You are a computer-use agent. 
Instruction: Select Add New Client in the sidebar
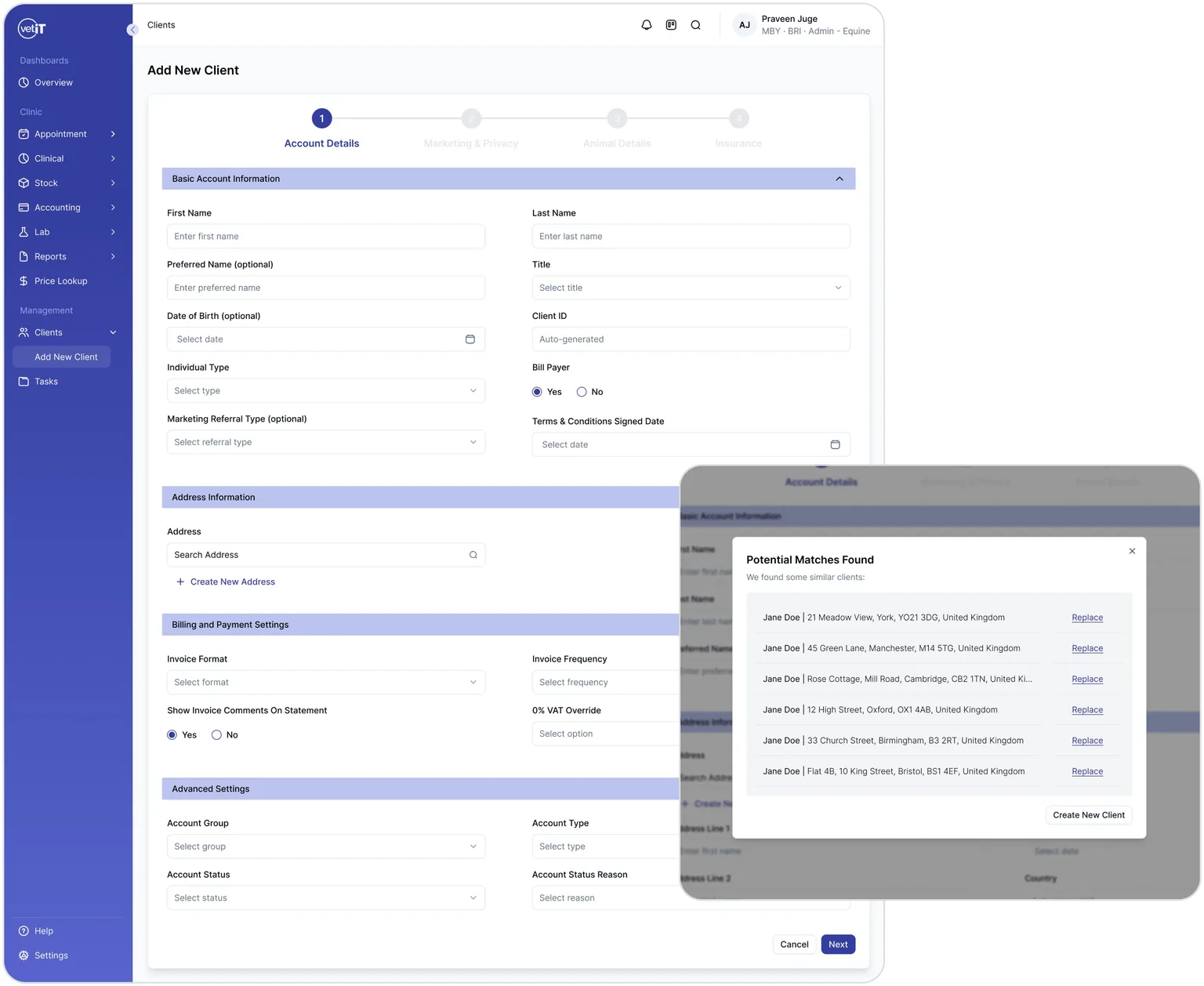[62, 357]
